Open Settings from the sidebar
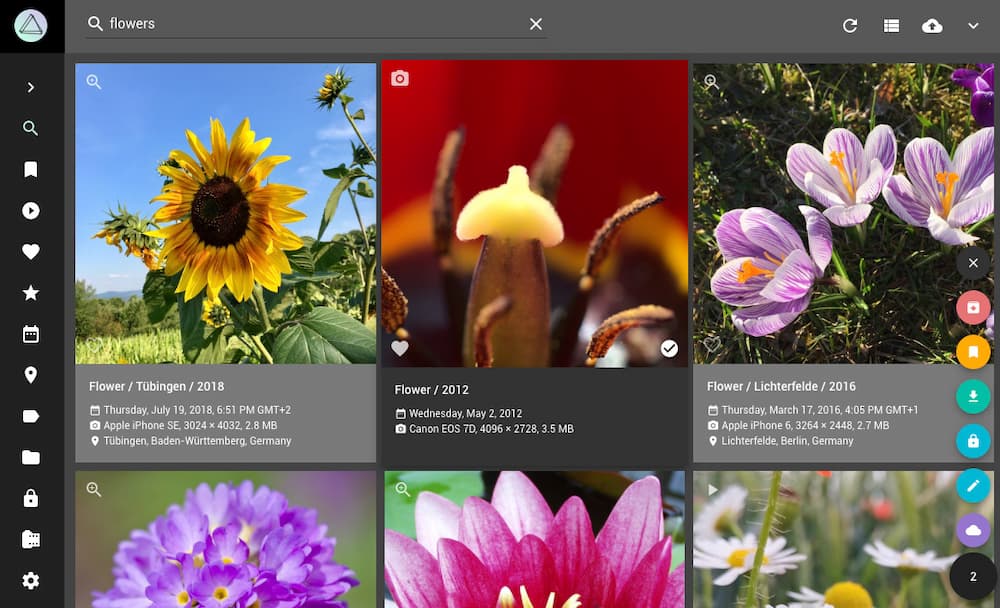1000x608 pixels. coord(30,580)
